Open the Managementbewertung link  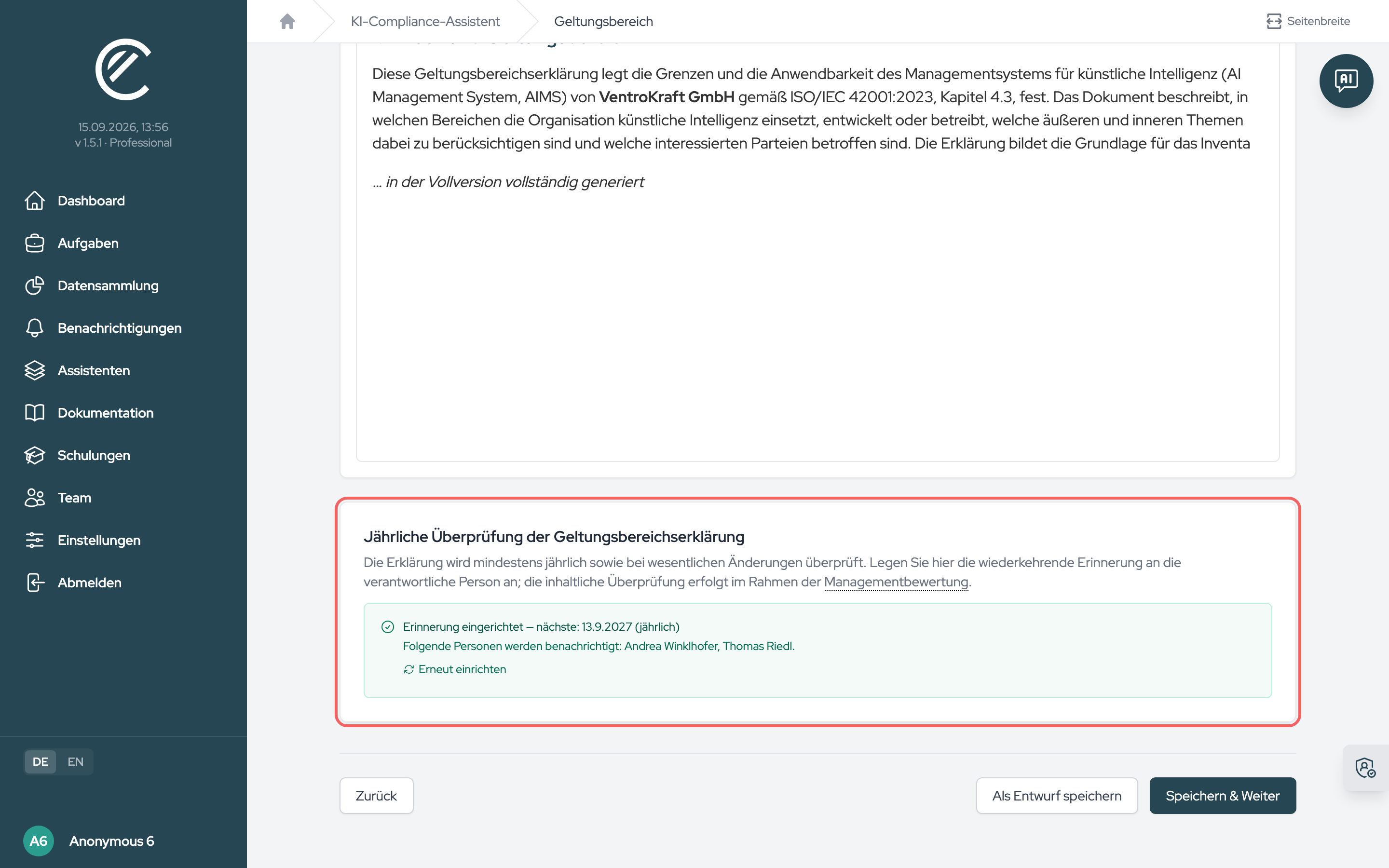896,582
